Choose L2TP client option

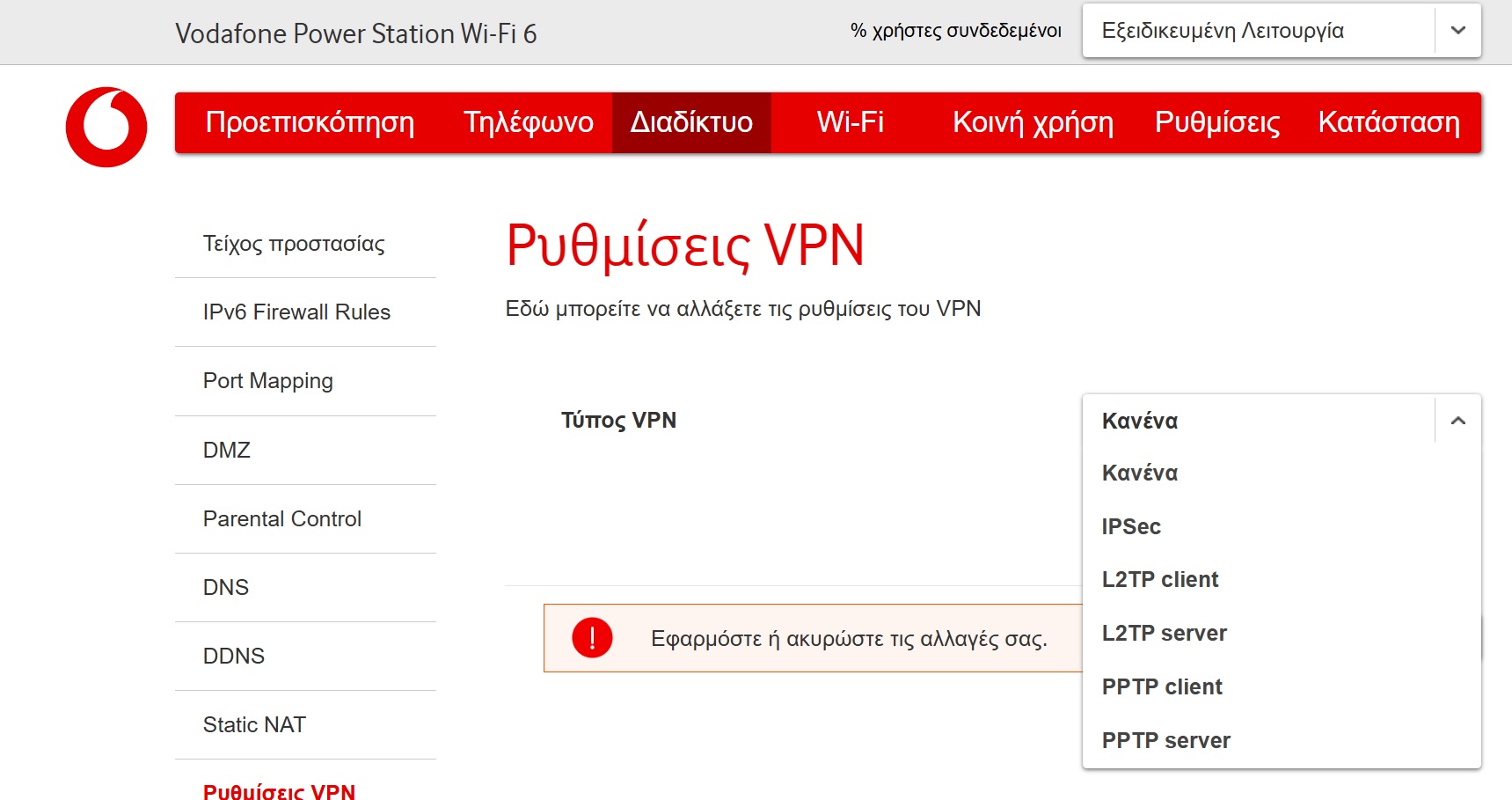pos(1160,580)
